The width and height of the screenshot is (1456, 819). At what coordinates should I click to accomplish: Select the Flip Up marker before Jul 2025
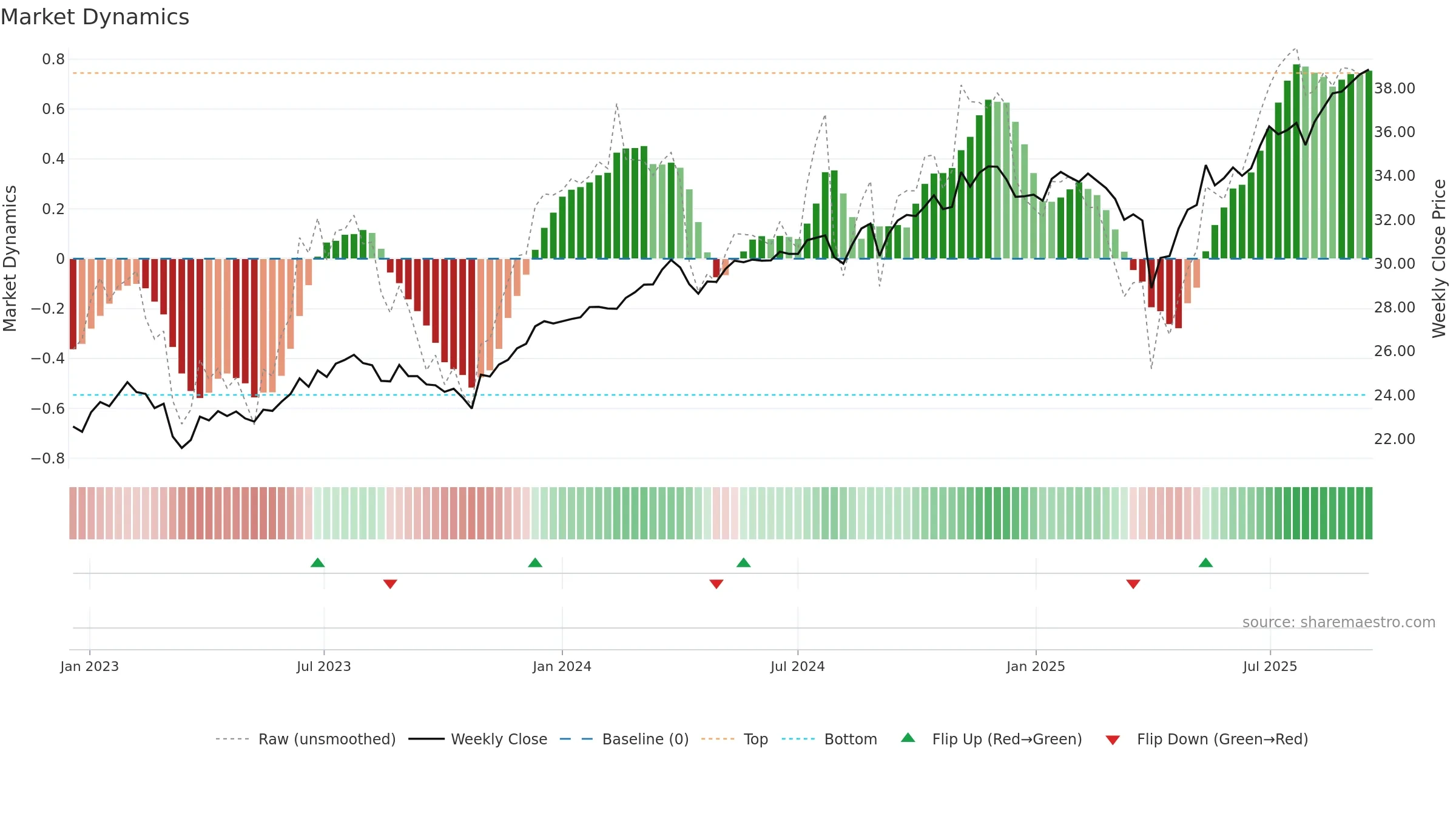1206,562
